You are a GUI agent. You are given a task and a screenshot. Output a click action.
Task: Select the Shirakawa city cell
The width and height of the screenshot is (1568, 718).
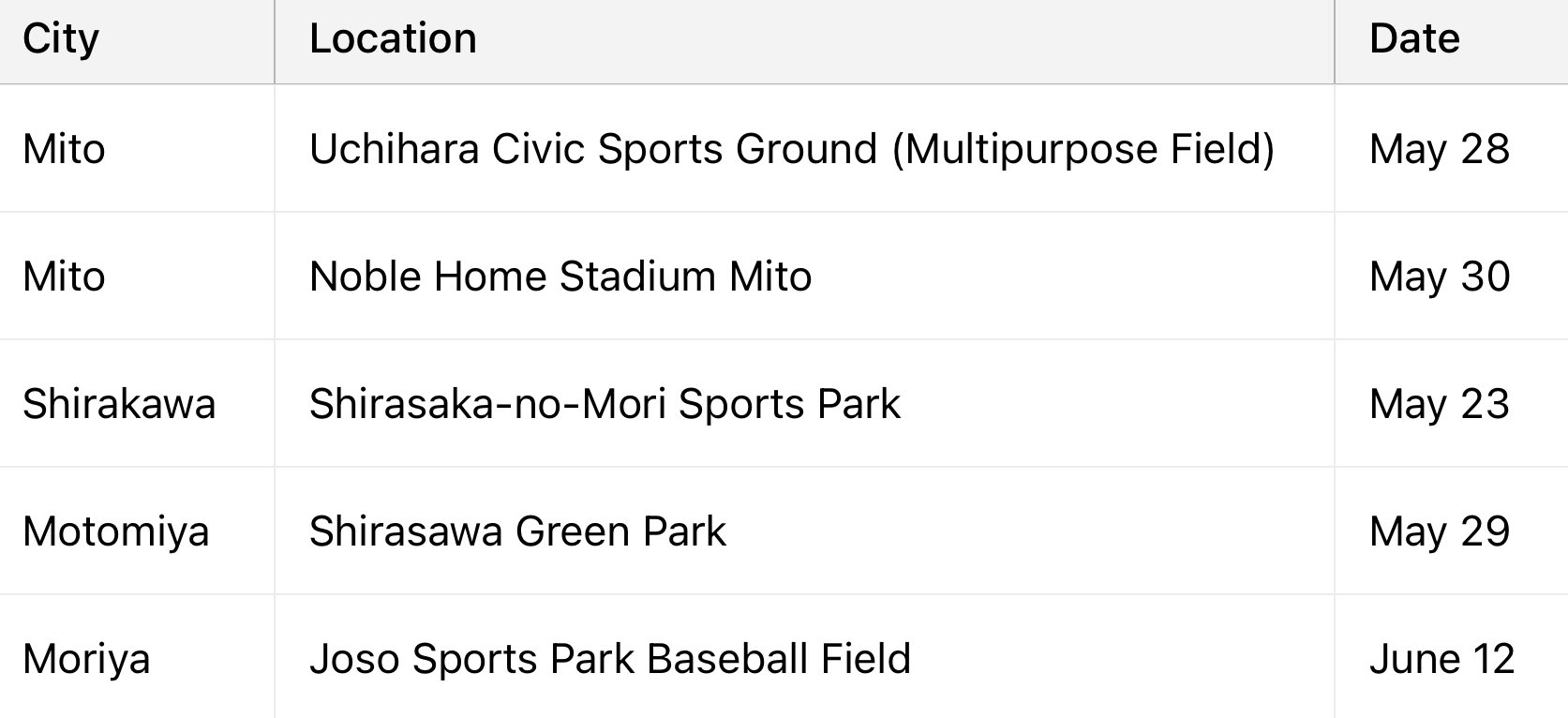click(x=119, y=404)
